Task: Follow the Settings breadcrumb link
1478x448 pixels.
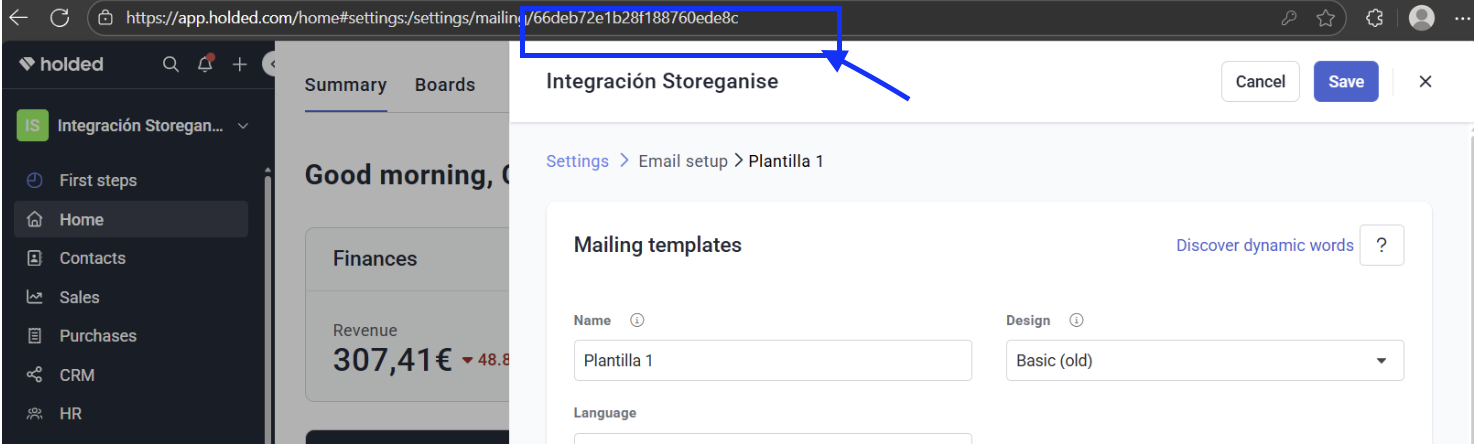Action: pos(577,161)
